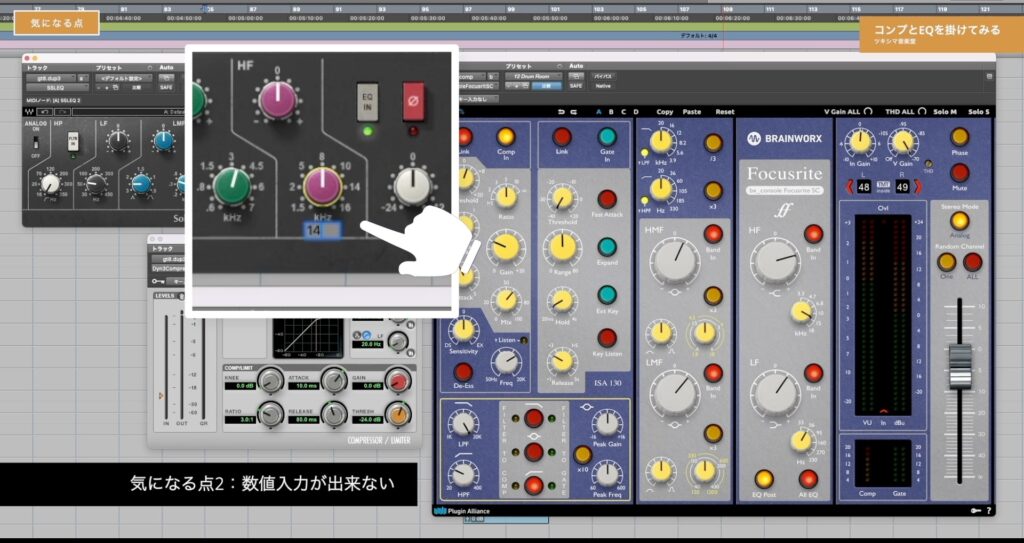Screen dimensions: 1024x543
Task: Select settings slot A
Action: (x=598, y=112)
